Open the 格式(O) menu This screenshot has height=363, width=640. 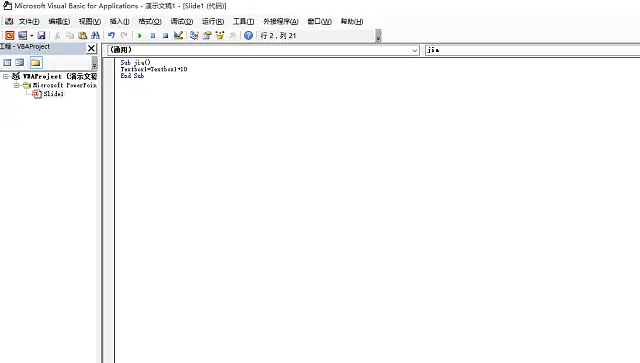(150, 21)
